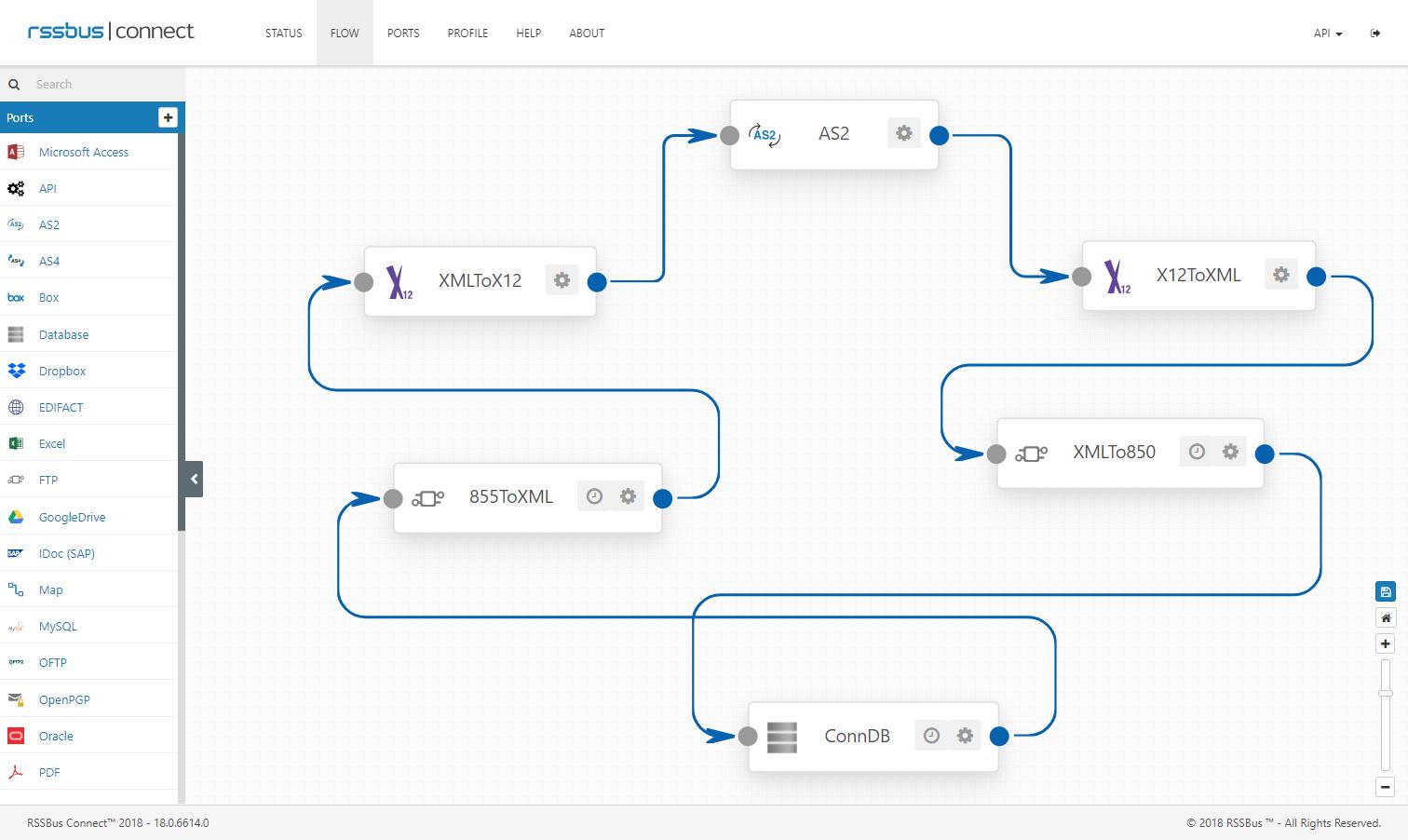Viewport: 1408px width, 840px height.
Task: Open settings gear on AS2 connector
Action: [903, 133]
